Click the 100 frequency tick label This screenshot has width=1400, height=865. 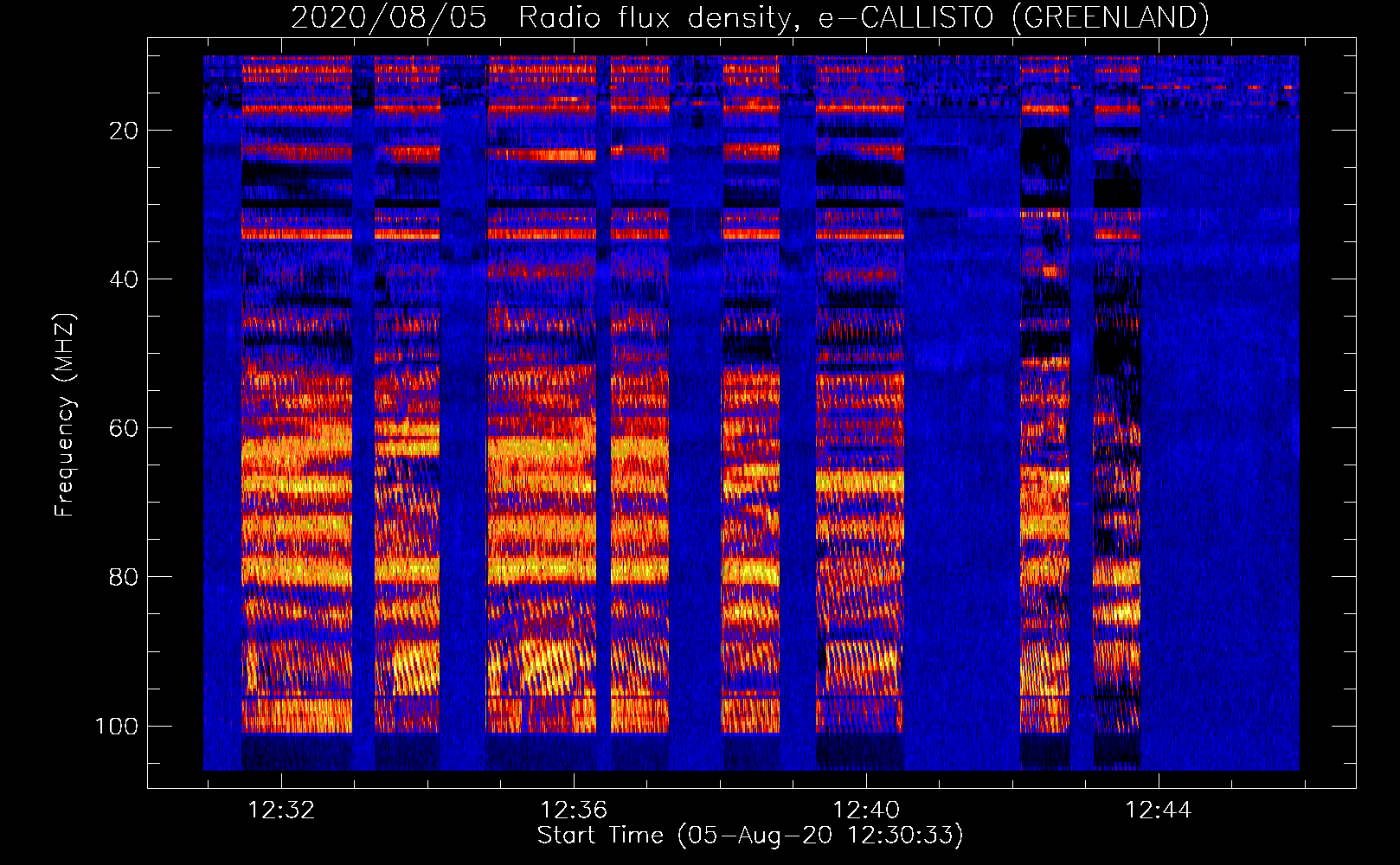point(117,726)
